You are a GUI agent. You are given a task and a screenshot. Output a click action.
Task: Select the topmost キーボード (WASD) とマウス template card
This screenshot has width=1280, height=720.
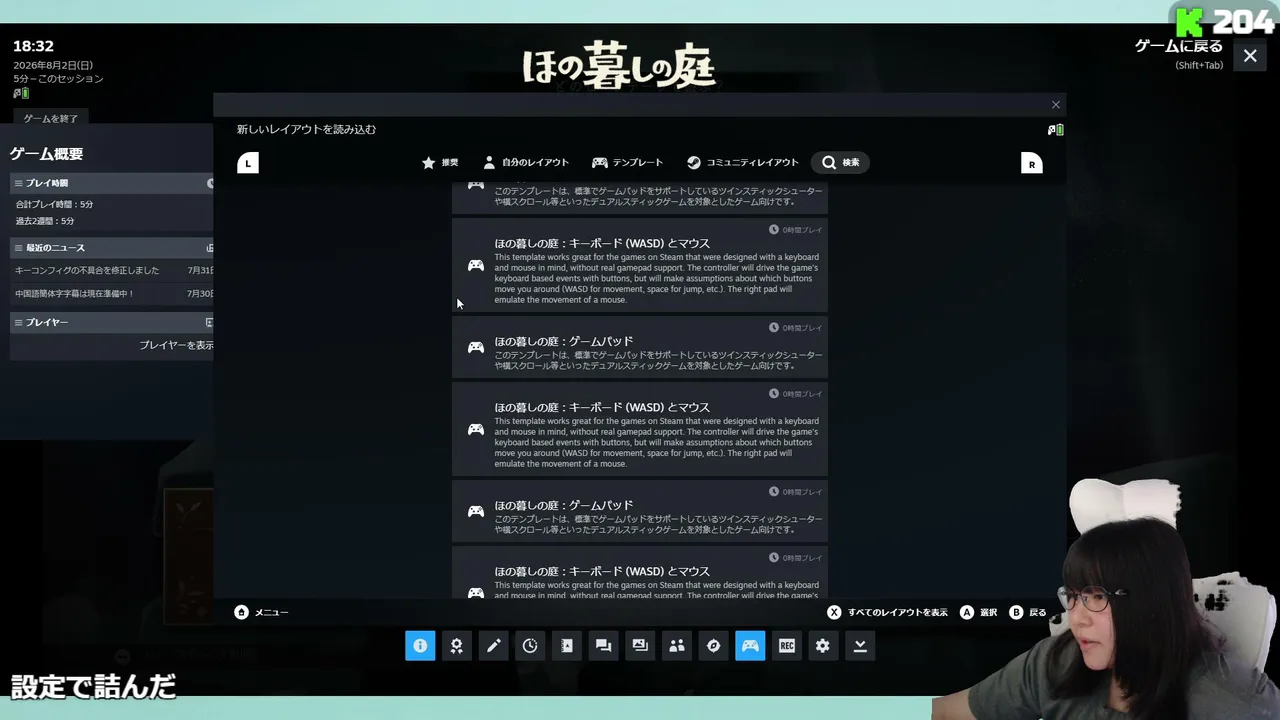click(640, 265)
